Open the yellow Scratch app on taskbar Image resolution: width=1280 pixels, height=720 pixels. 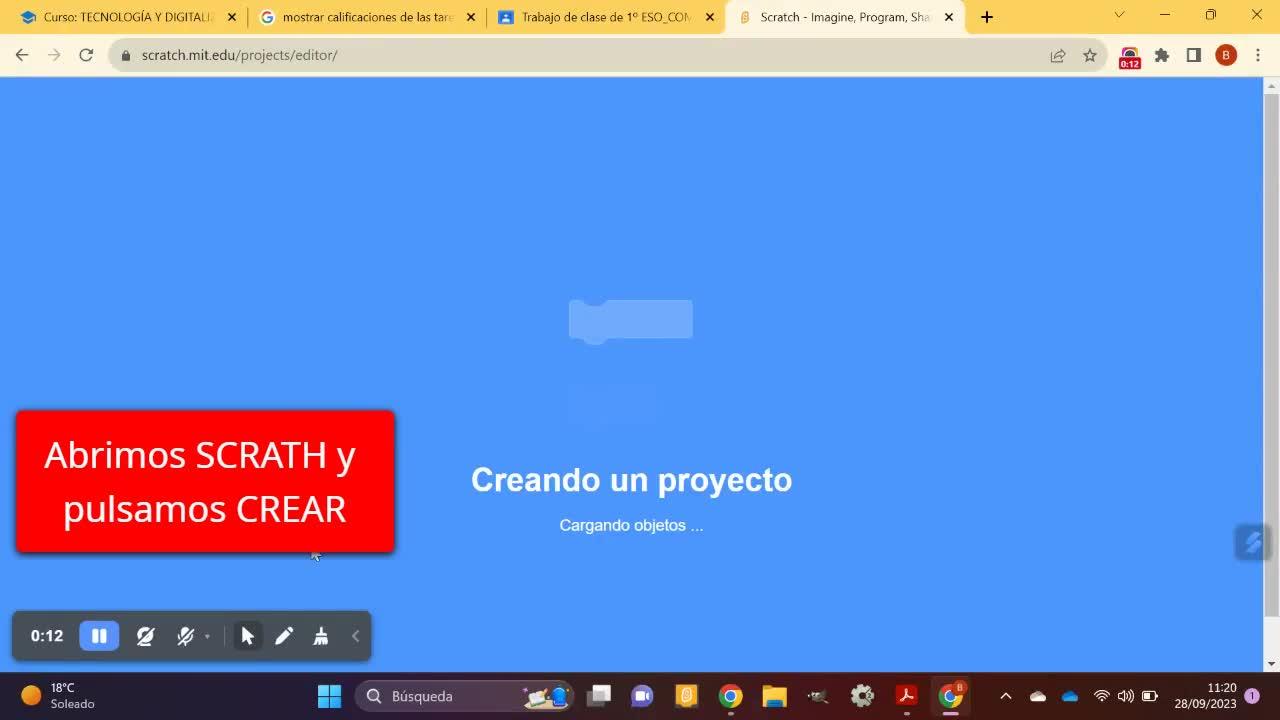point(686,696)
